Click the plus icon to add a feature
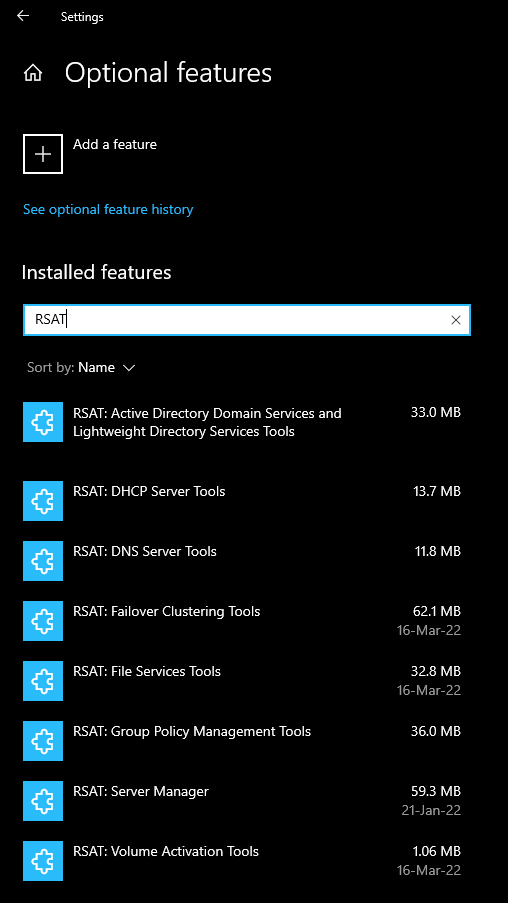Viewport: 508px width, 903px height. (43, 154)
